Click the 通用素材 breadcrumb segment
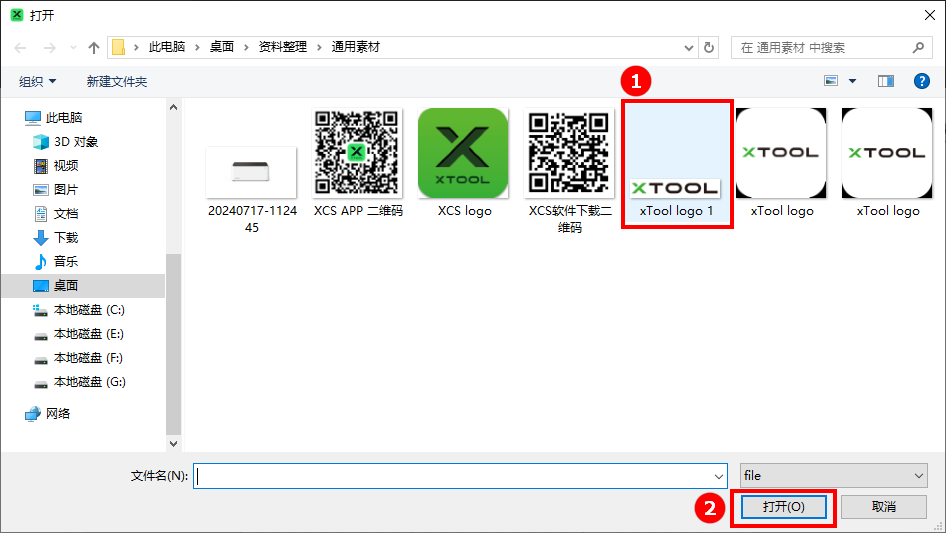Viewport: 946px width, 533px height. [355, 47]
